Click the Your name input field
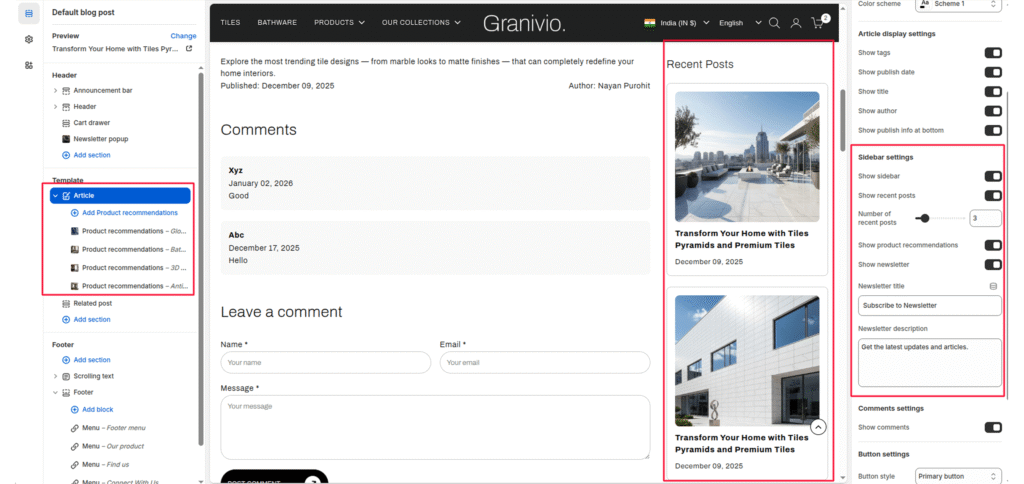 (x=325, y=362)
